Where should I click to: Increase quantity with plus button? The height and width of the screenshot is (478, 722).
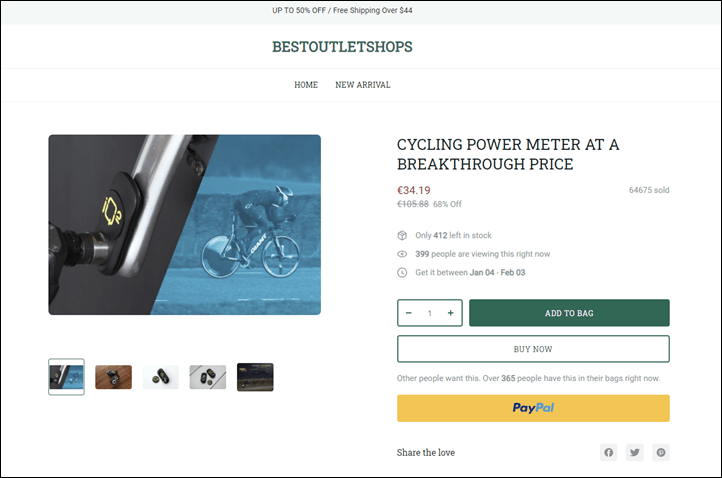pyautogui.click(x=450, y=313)
